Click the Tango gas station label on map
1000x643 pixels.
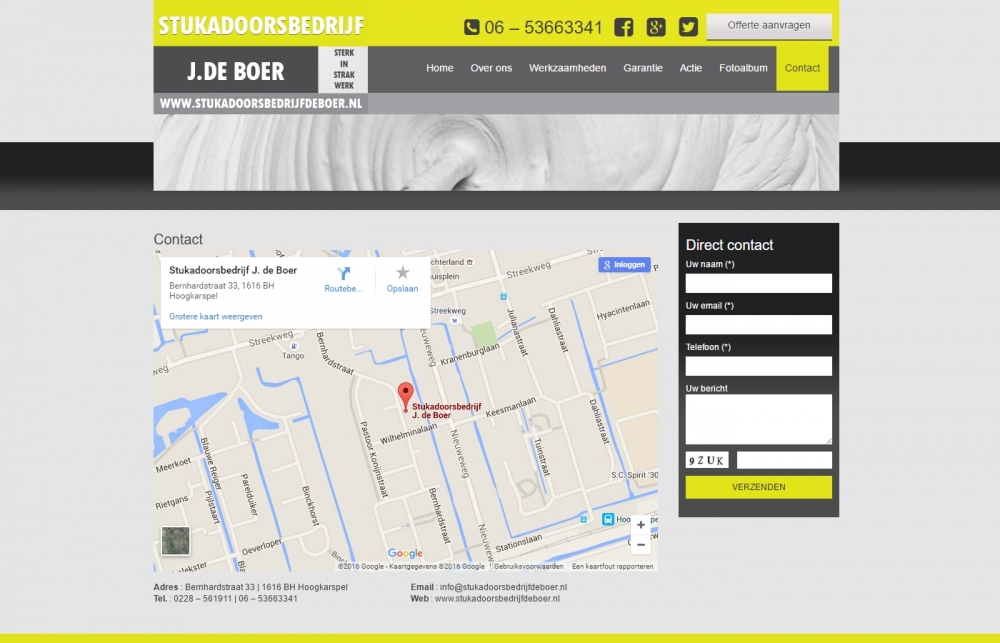click(x=293, y=356)
